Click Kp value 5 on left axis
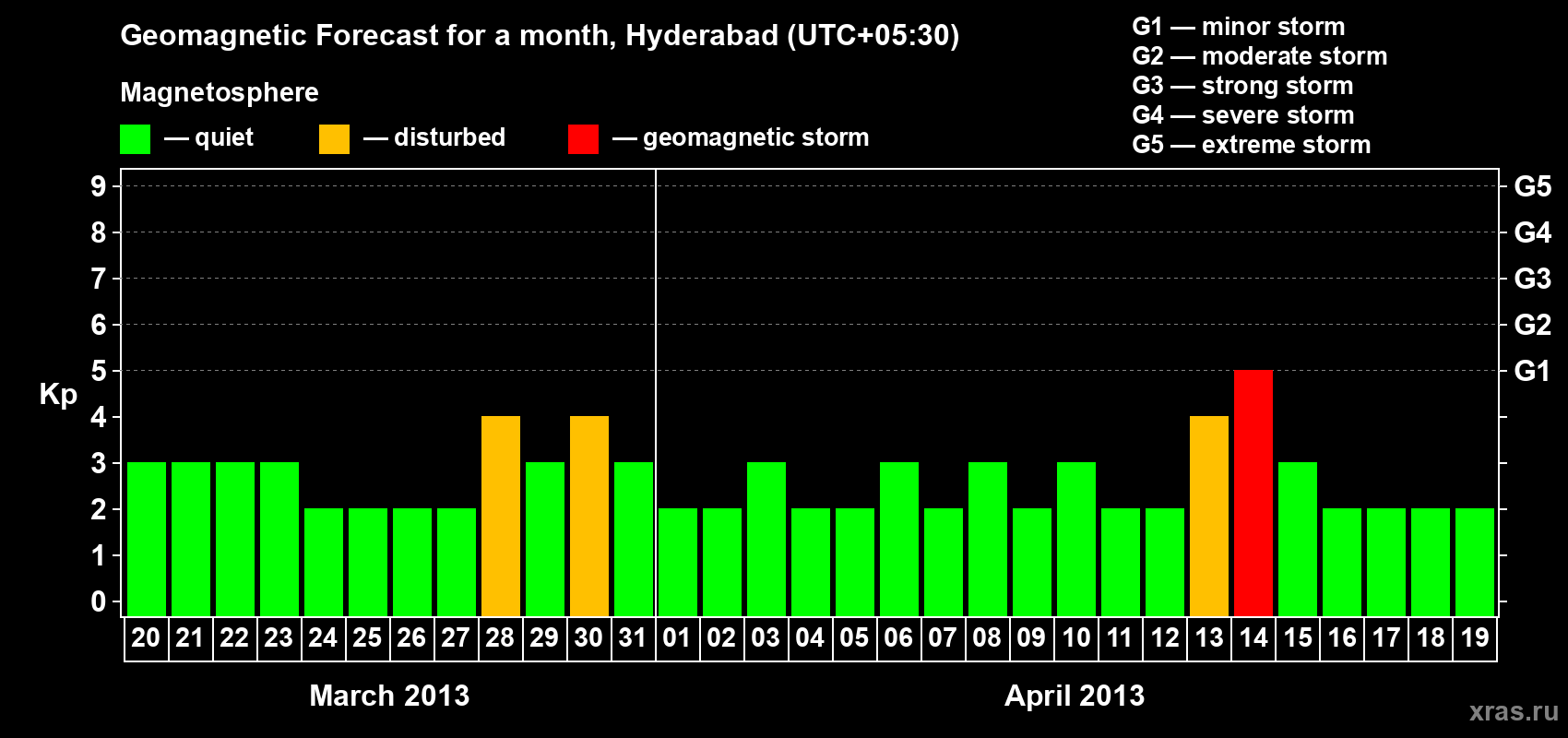This screenshot has height=738, width=1568. (99, 371)
